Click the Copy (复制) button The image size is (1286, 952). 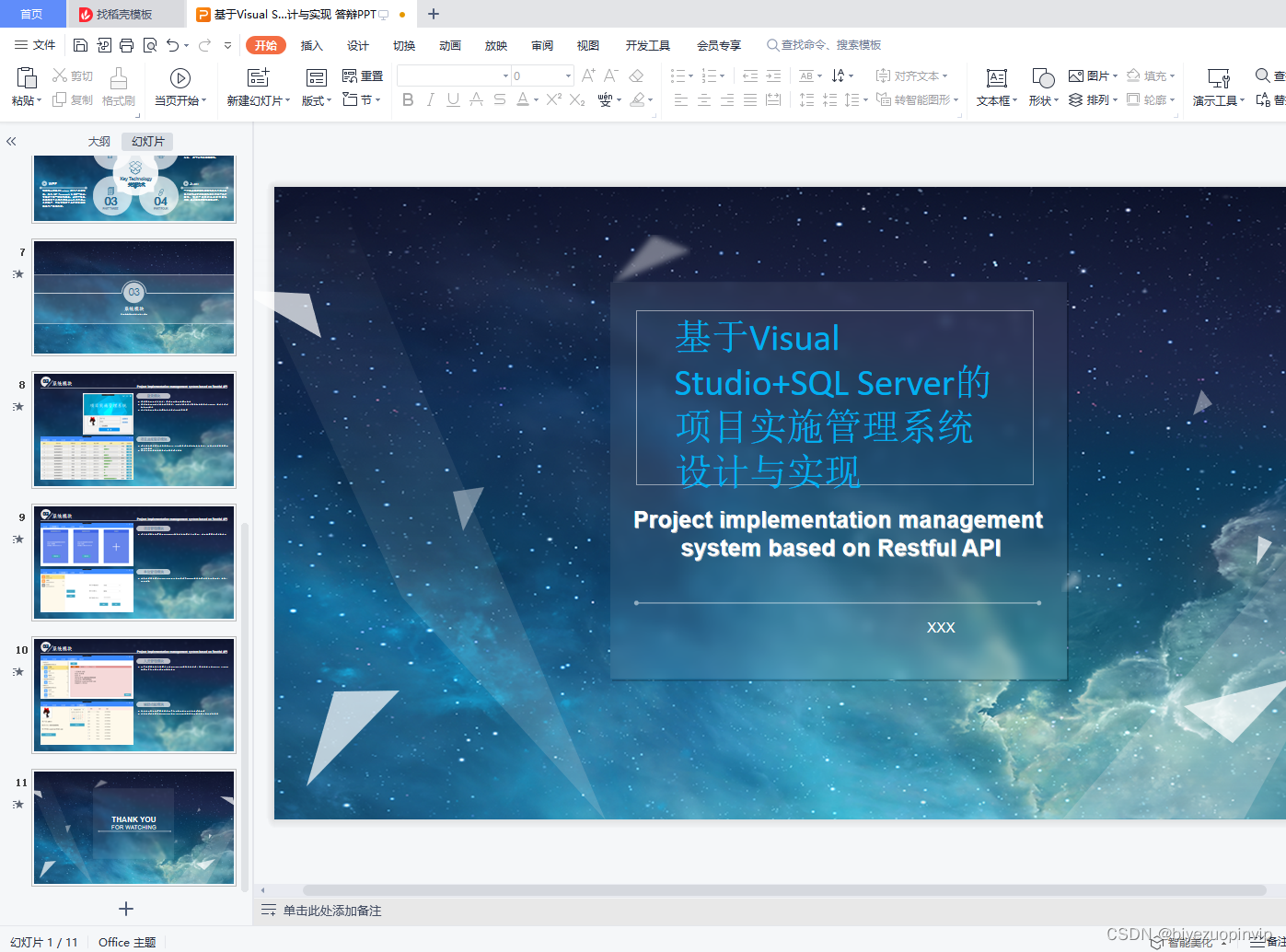(72, 99)
